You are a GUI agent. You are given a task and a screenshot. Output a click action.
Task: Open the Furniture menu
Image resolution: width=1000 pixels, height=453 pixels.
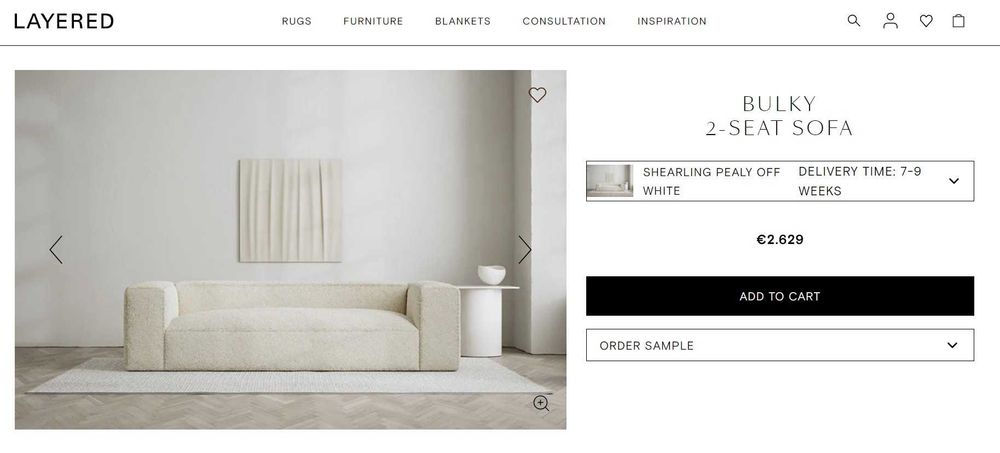click(373, 21)
